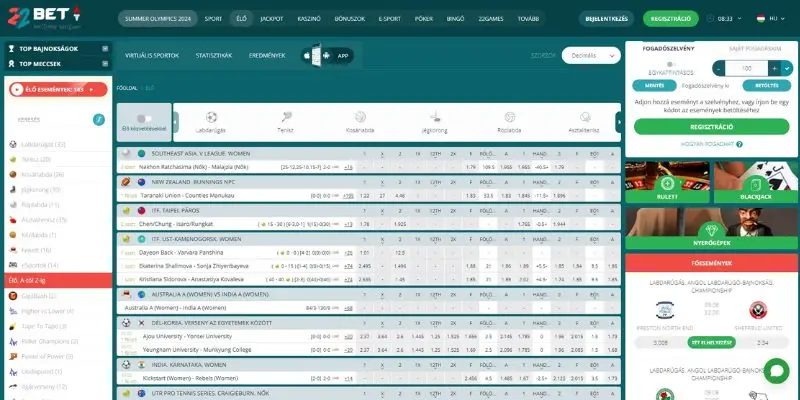Screen dimensions: 800x400
Task: Select the Élő, A-tól Z-ig sidebar row
Action: click(58, 280)
